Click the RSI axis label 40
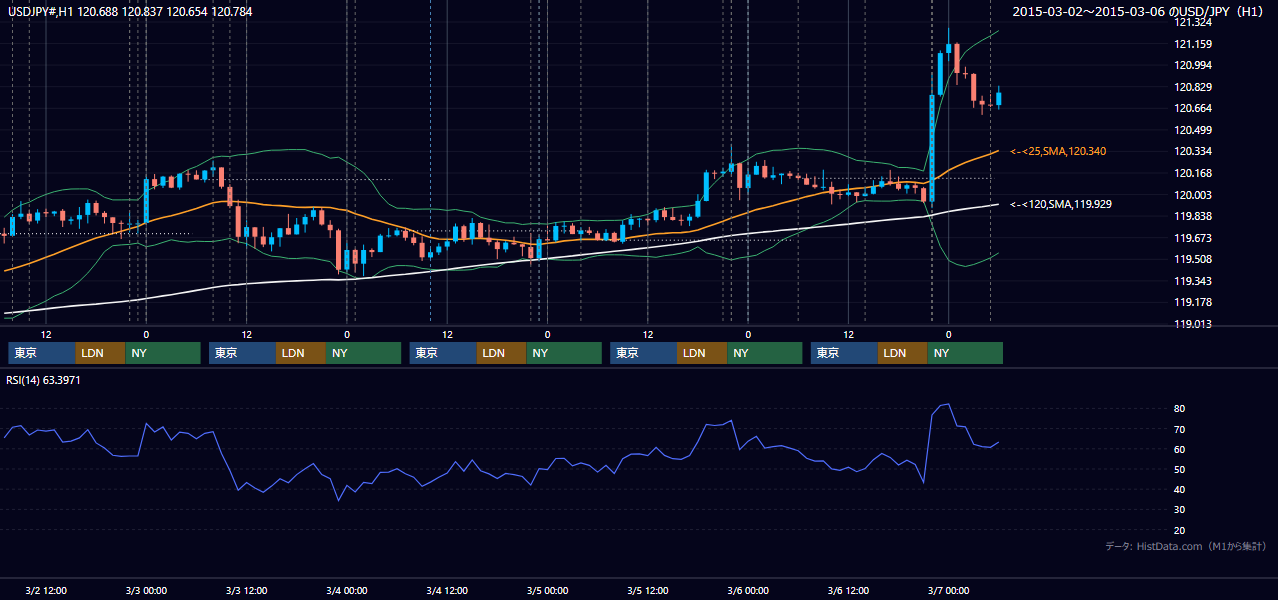 coord(1180,489)
